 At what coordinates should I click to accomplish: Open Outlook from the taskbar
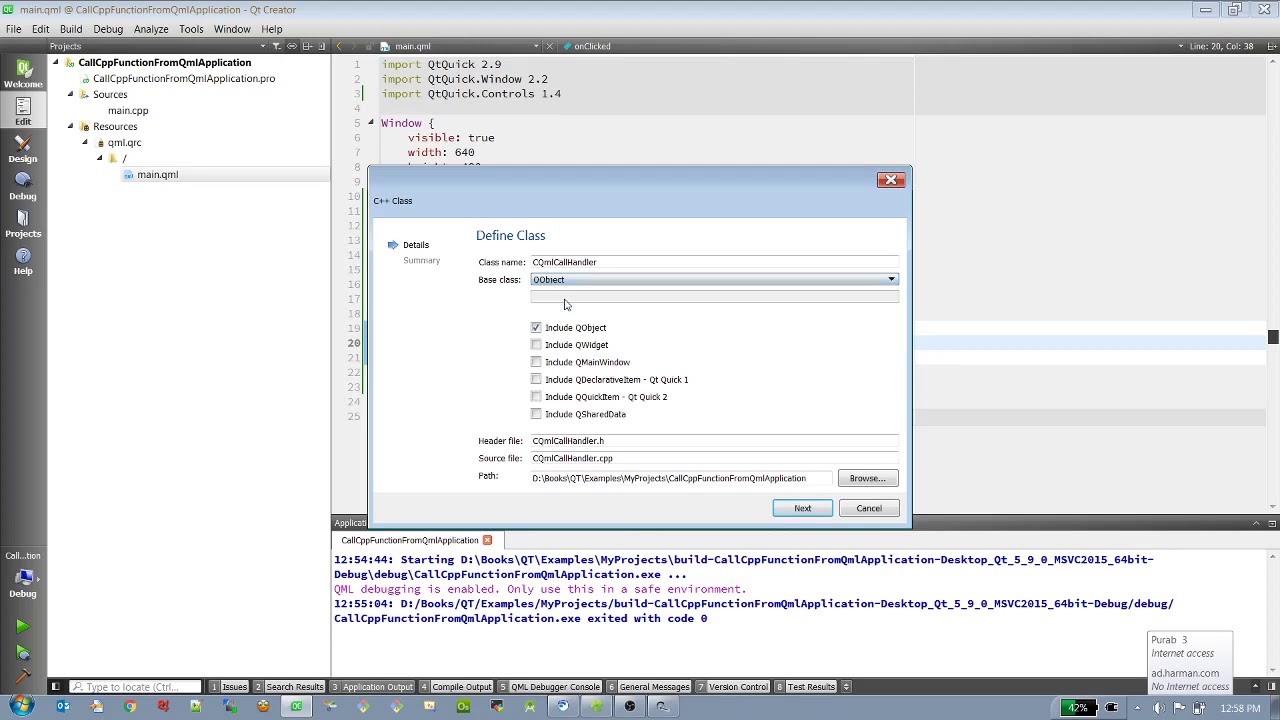click(63, 707)
